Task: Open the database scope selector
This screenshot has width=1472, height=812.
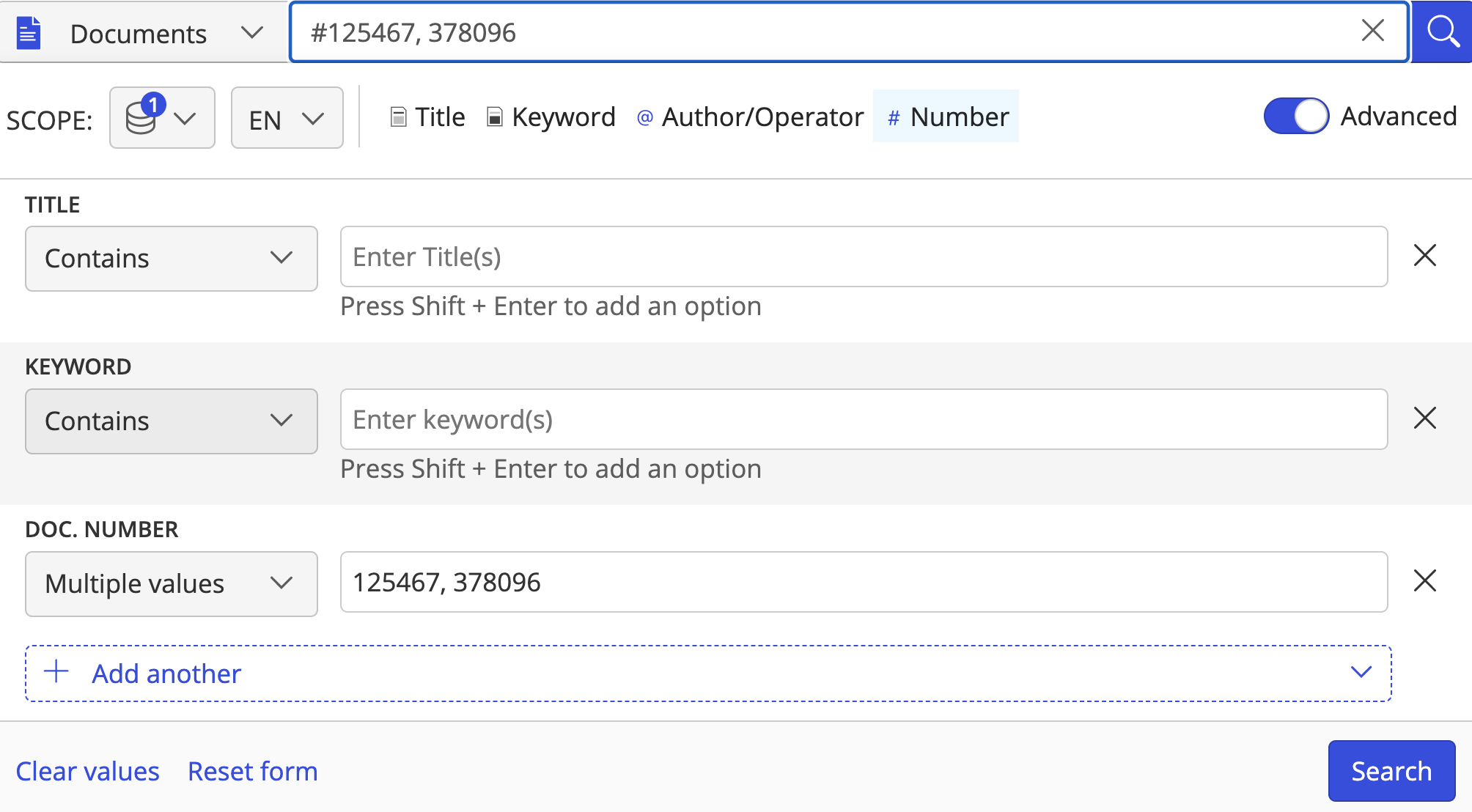Action: (162, 118)
